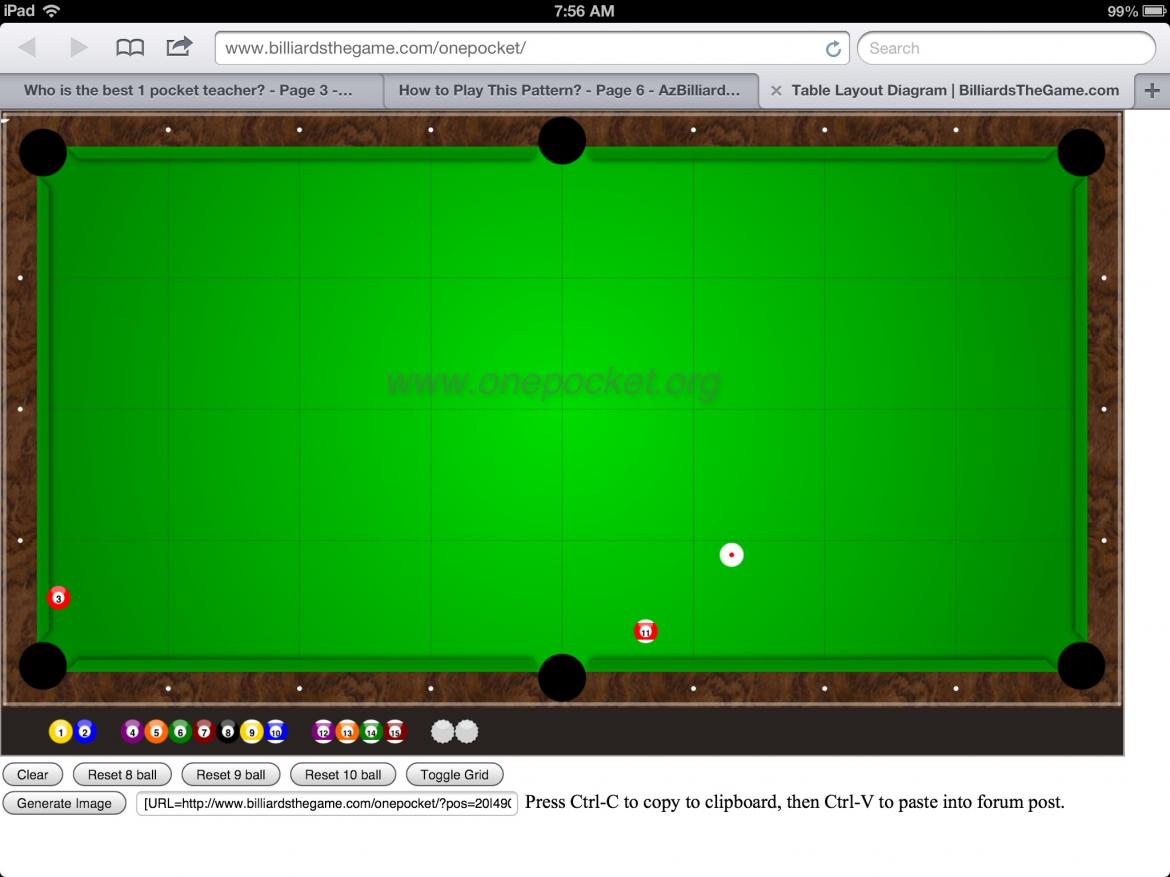The width and height of the screenshot is (1170, 877).
Task: Click the striped 15 ball in the tray
Action: click(395, 732)
